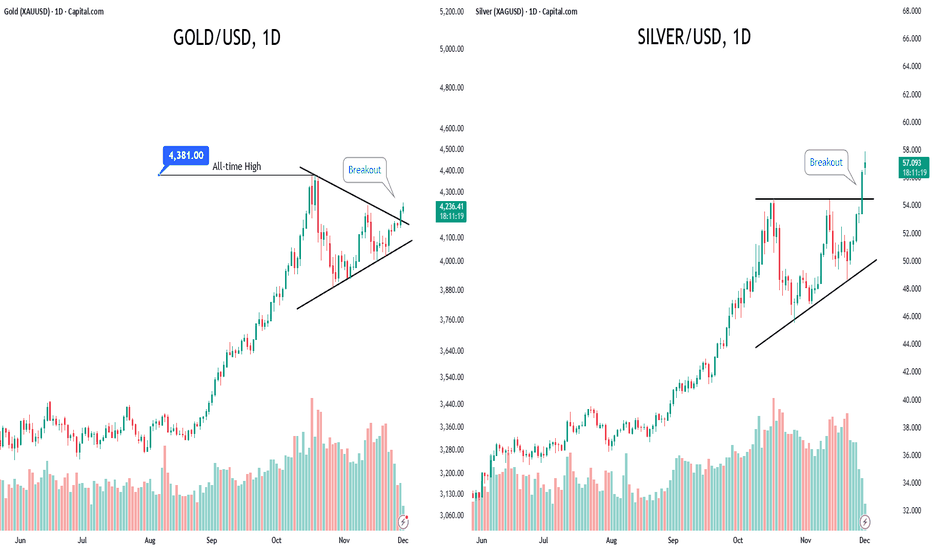The width and height of the screenshot is (932, 550).
Task: Select the Breakout callout on the Gold chart
Action: 364,170
